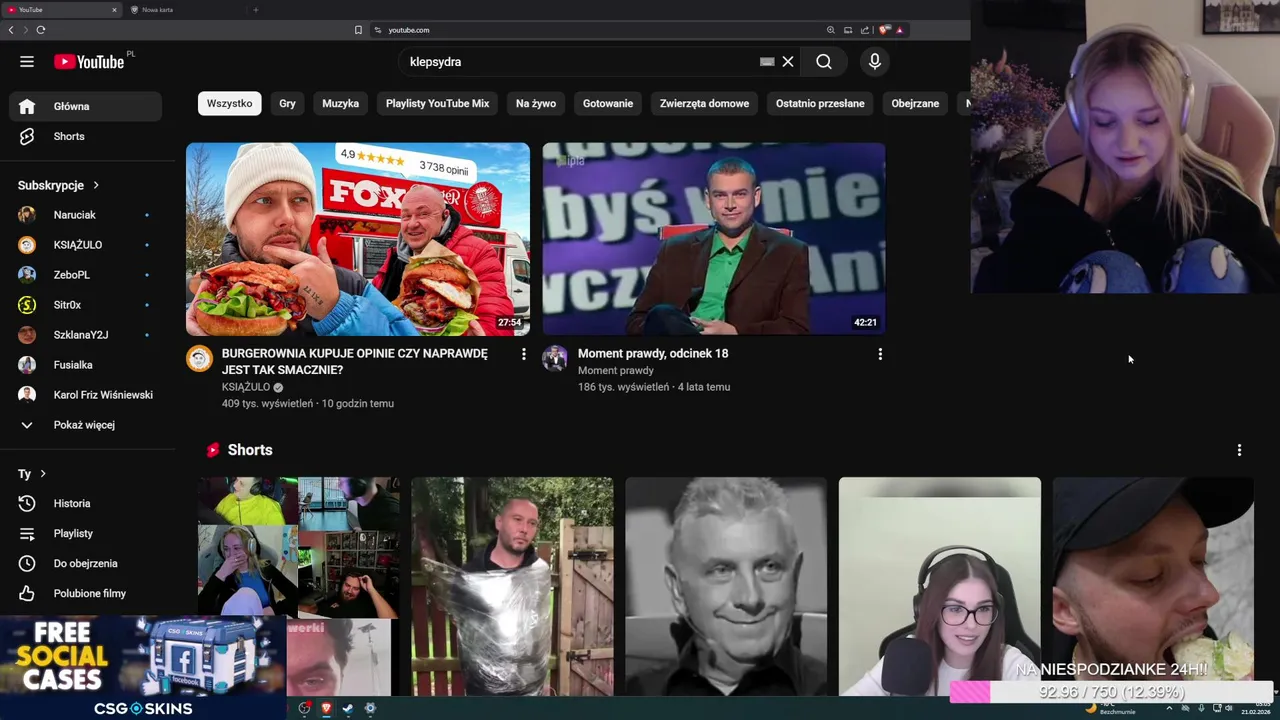Bookmark this page icon
Screen dimensions: 1280x720
tap(358, 30)
